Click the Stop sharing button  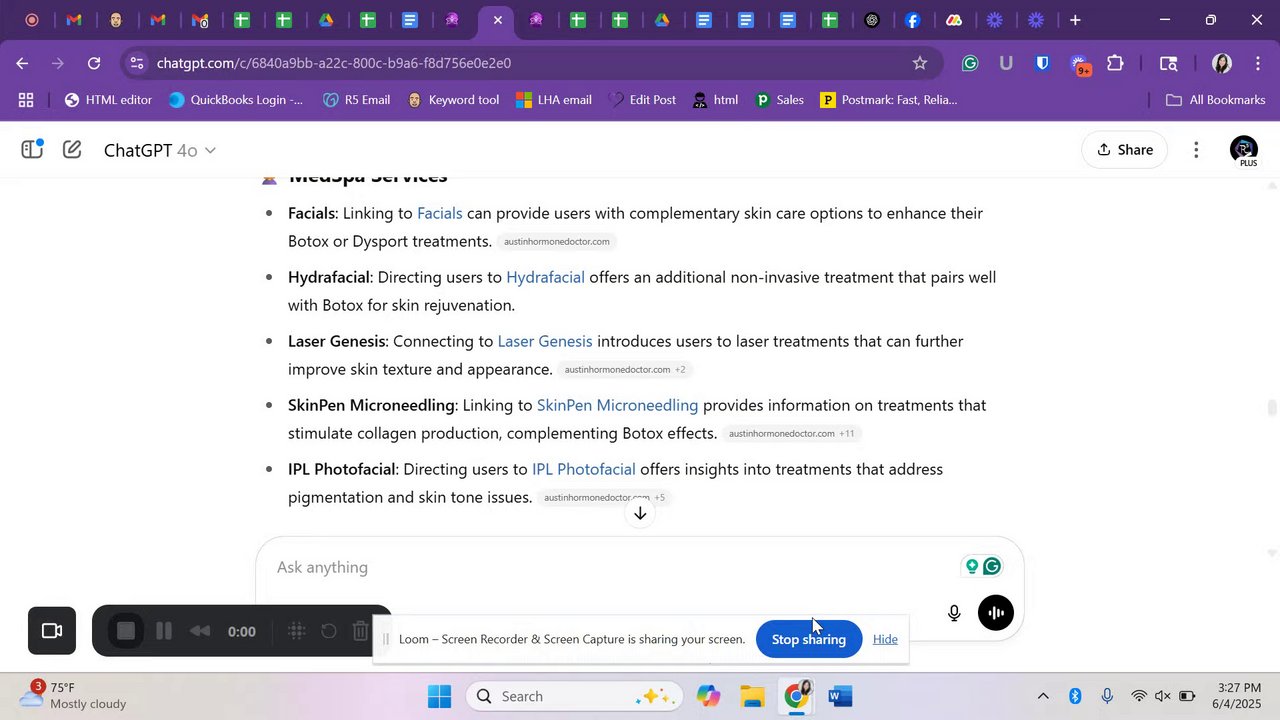[809, 639]
